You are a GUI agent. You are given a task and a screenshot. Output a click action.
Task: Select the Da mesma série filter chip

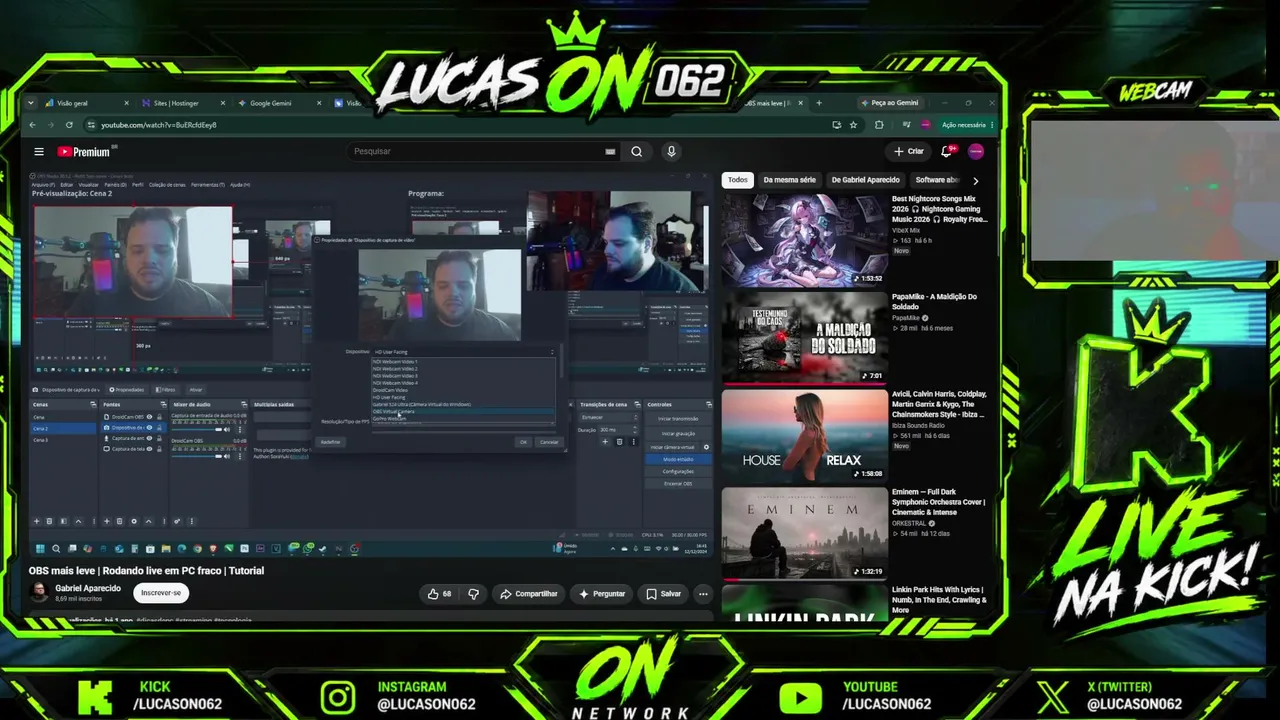789,180
